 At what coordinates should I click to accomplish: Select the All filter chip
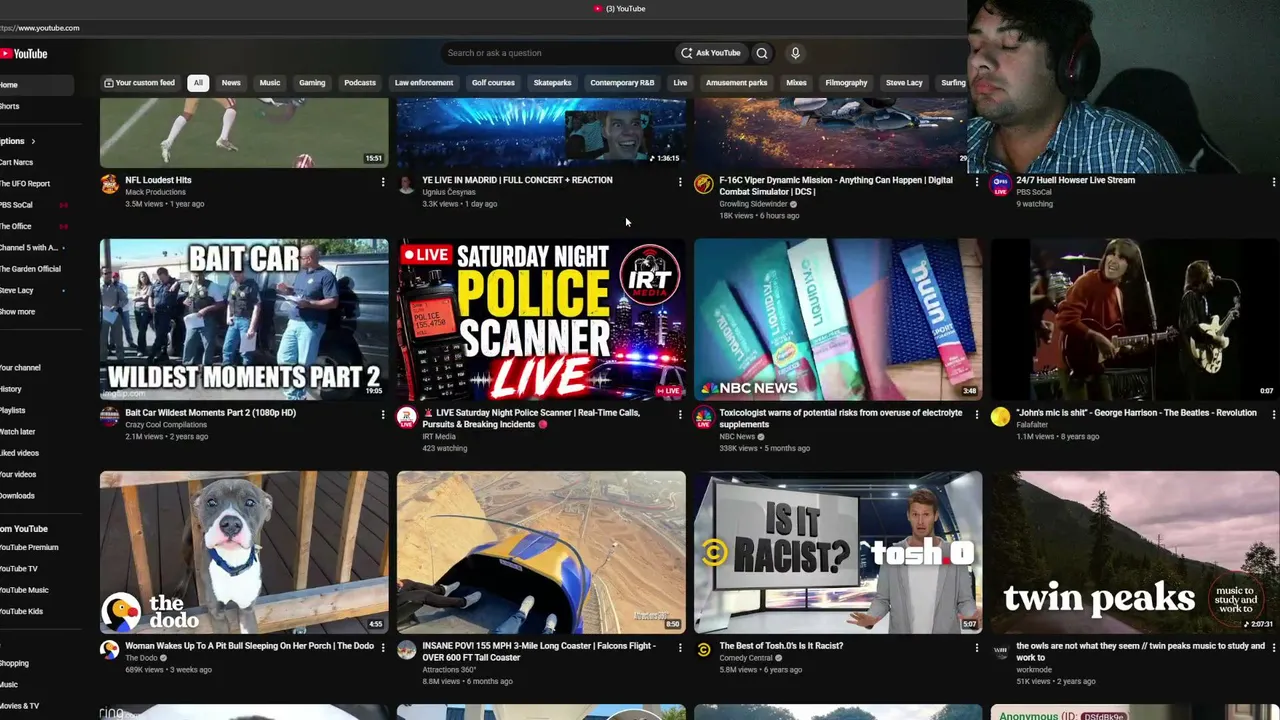(x=198, y=83)
